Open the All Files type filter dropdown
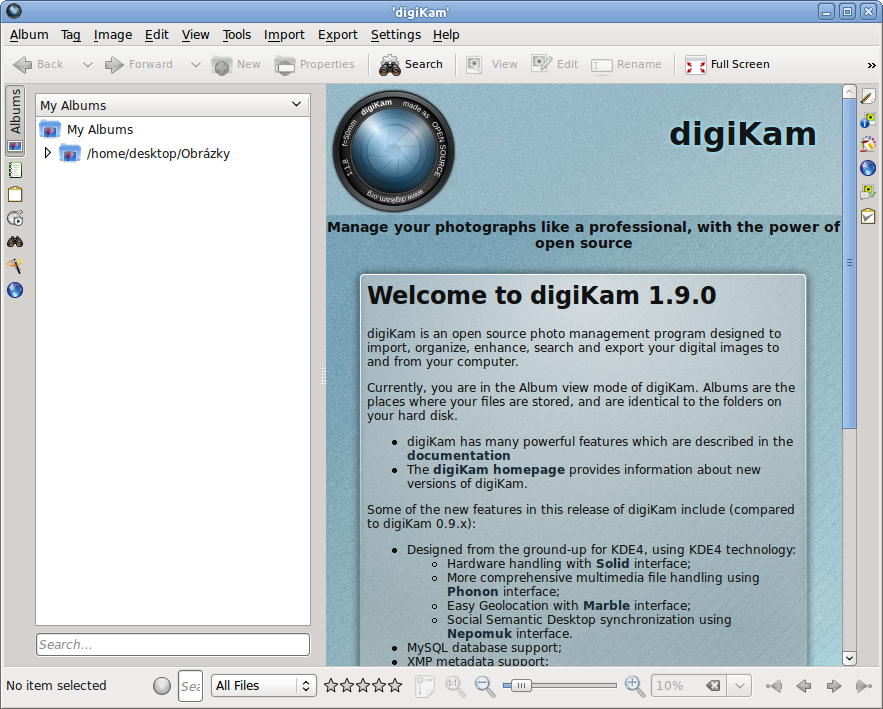883x709 pixels. (x=264, y=686)
